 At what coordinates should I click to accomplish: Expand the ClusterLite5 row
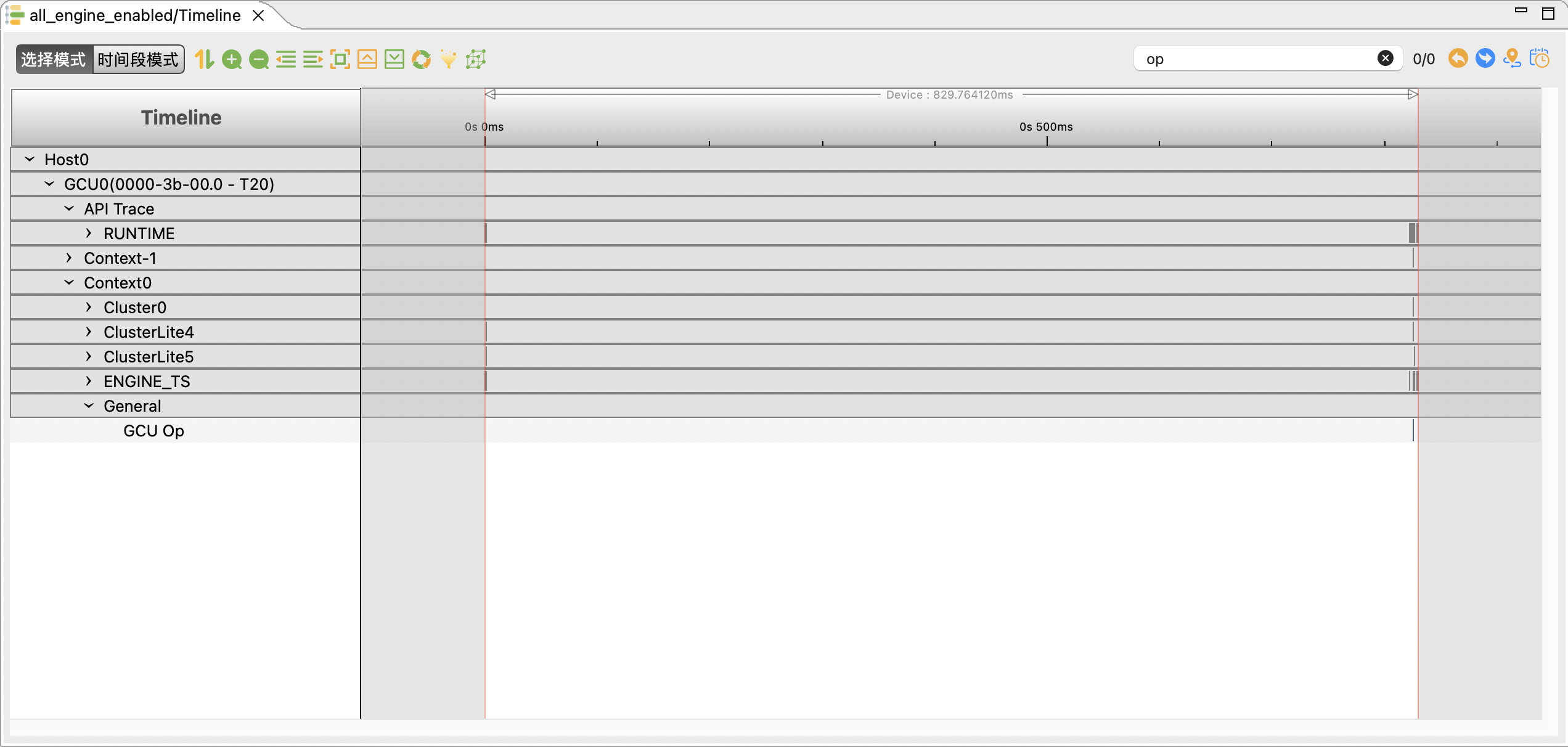(x=89, y=356)
